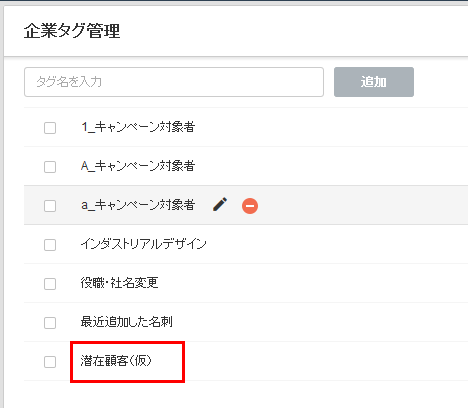The width and height of the screenshot is (468, 408).
Task: Select the 役職・社名変更 tag name
Action: (119, 283)
